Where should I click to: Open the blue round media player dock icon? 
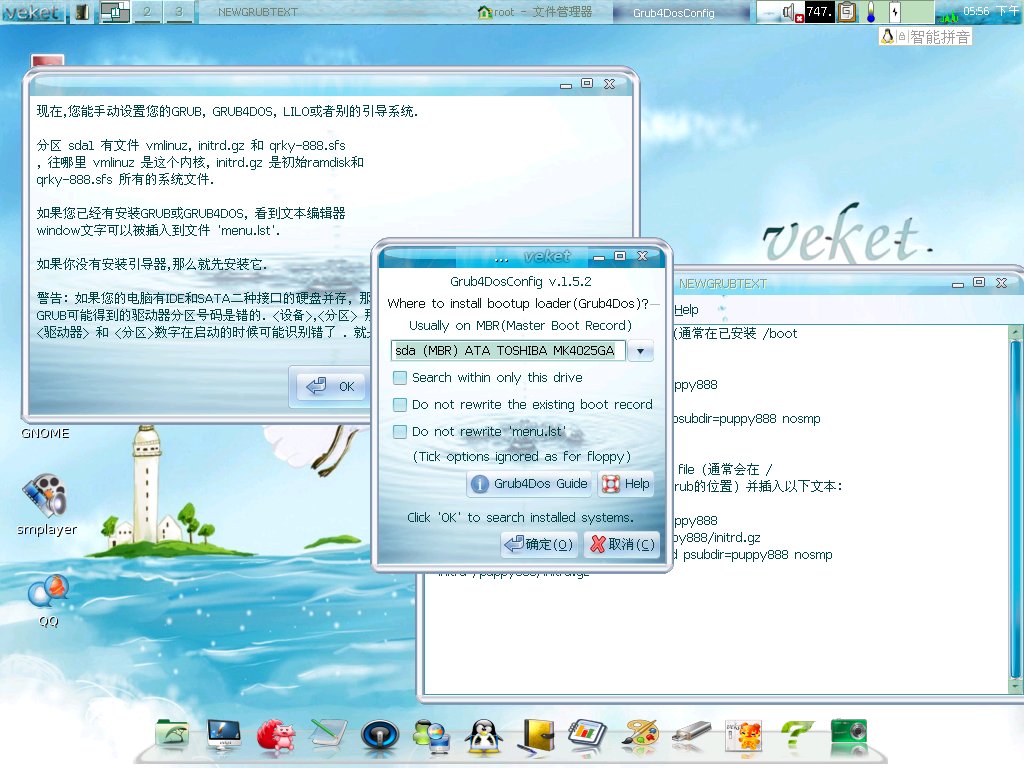point(379,735)
